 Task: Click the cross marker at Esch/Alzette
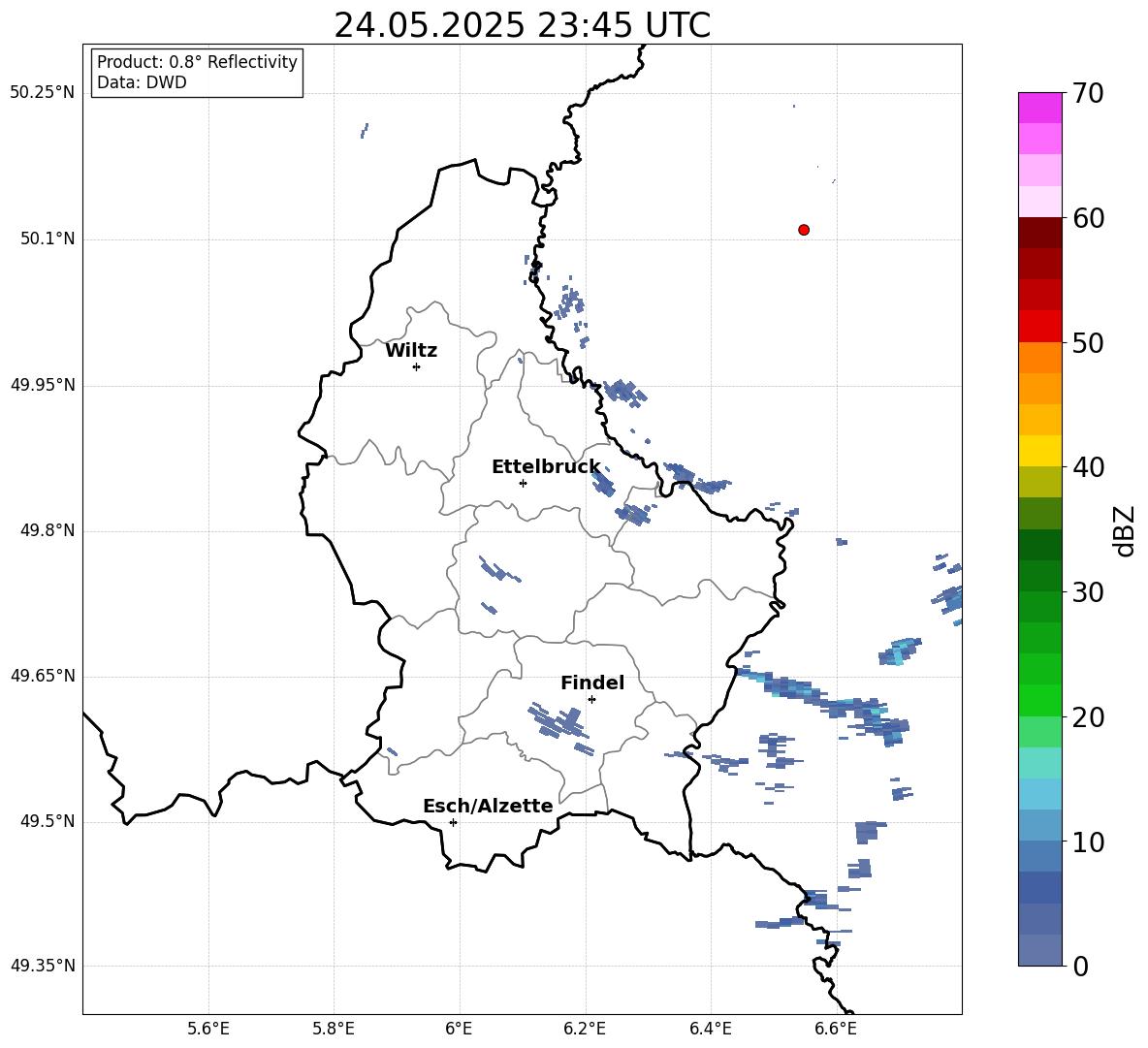point(453,822)
